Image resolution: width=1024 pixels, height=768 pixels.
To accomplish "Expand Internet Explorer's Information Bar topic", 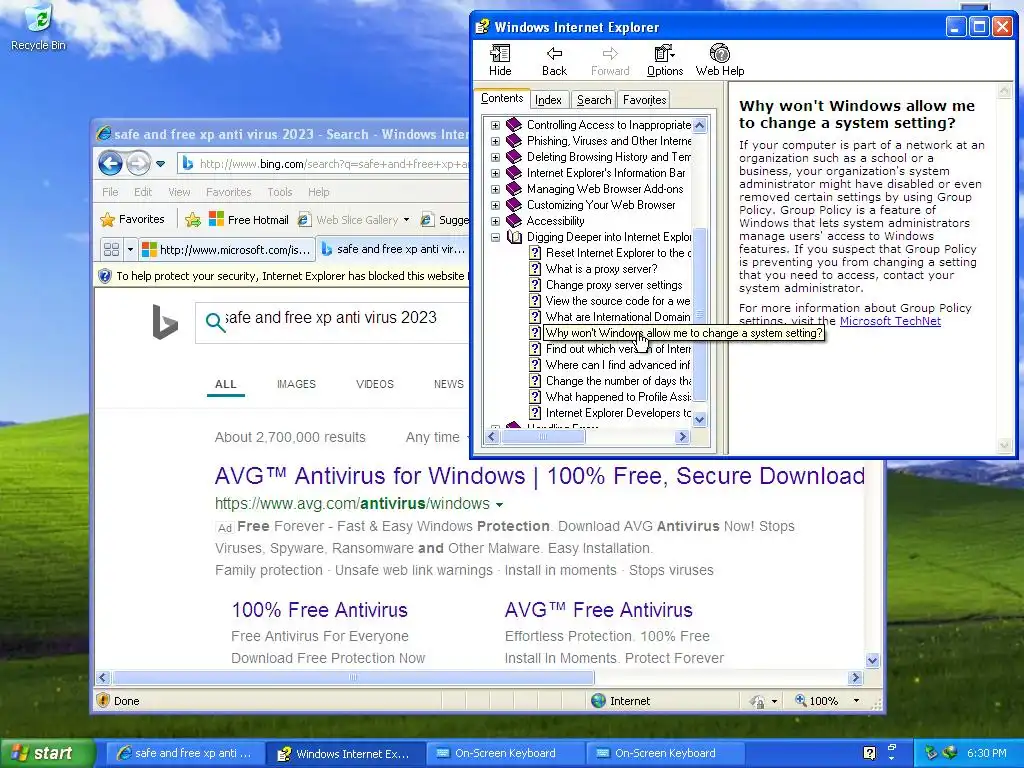I will (495, 173).
